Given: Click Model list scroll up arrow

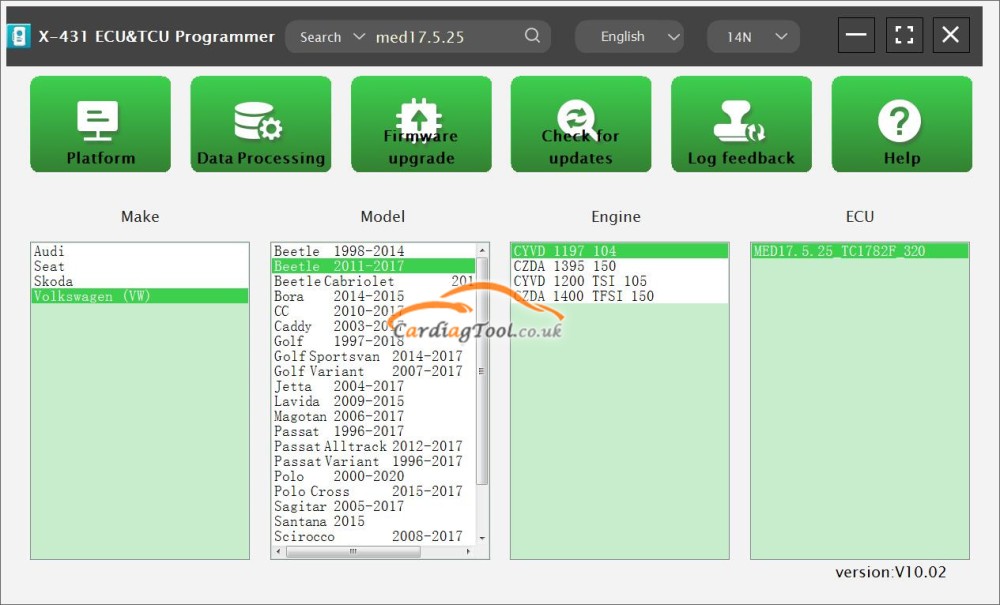Looking at the screenshot, I should point(482,250).
